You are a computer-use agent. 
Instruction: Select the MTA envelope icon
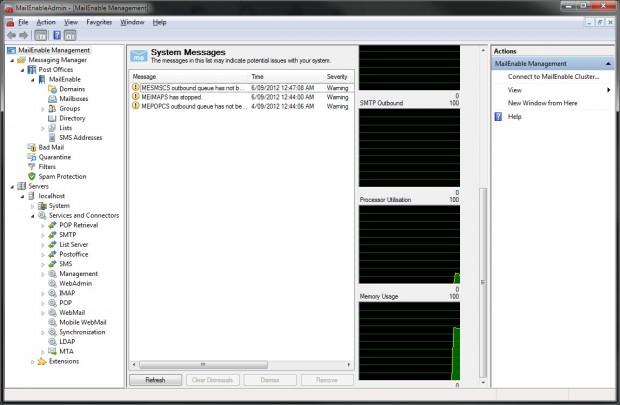pos(52,351)
